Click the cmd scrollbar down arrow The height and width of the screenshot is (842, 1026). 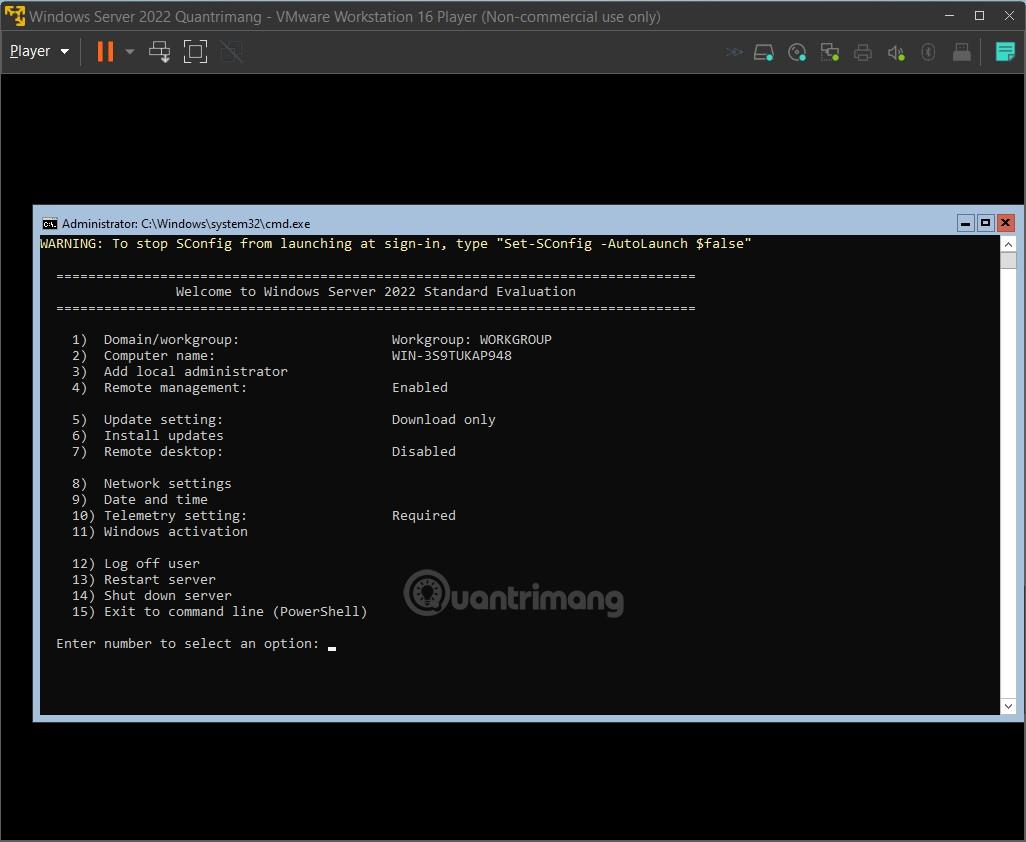tap(1008, 706)
